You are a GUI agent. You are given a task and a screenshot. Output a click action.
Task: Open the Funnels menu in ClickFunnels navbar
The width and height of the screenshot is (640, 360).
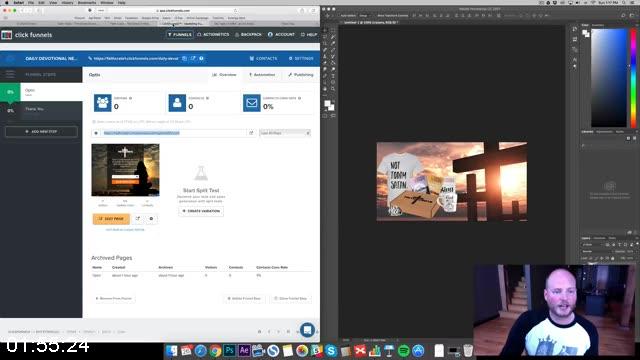(179, 35)
